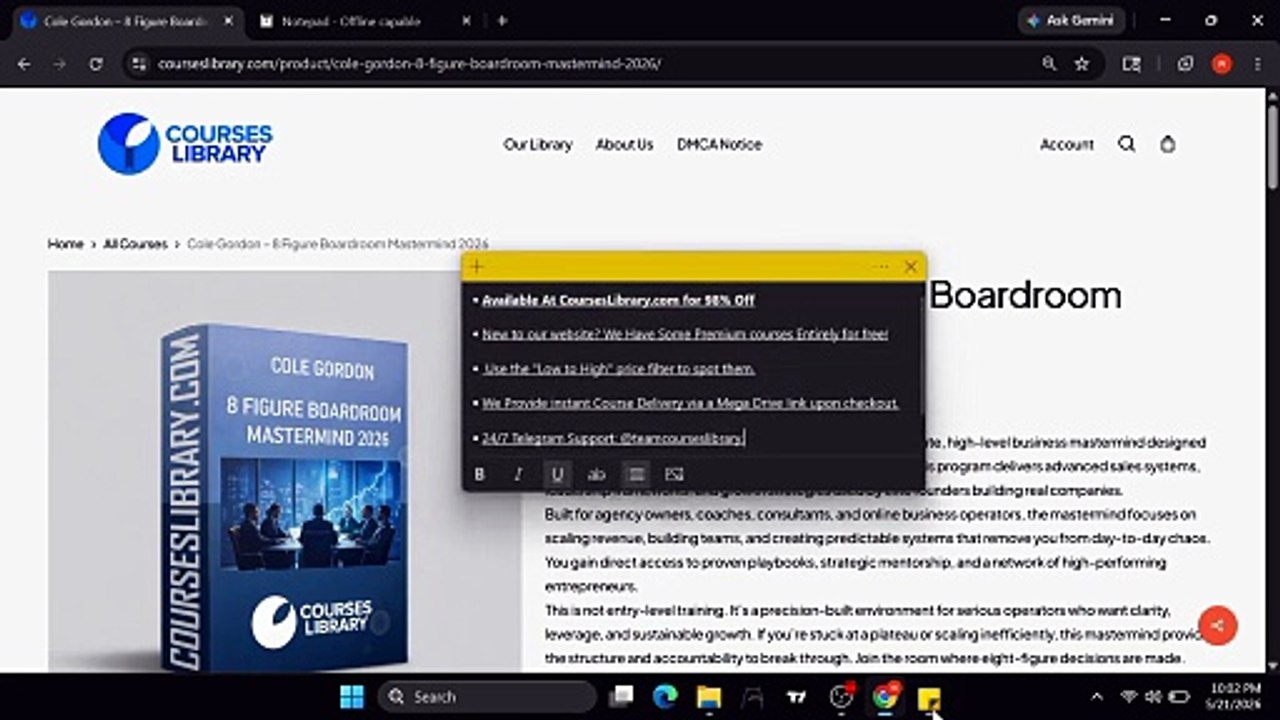This screenshot has height=720, width=1280.
Task: Navigate to Home breadcrumb
Action: [x=65, y=244]
